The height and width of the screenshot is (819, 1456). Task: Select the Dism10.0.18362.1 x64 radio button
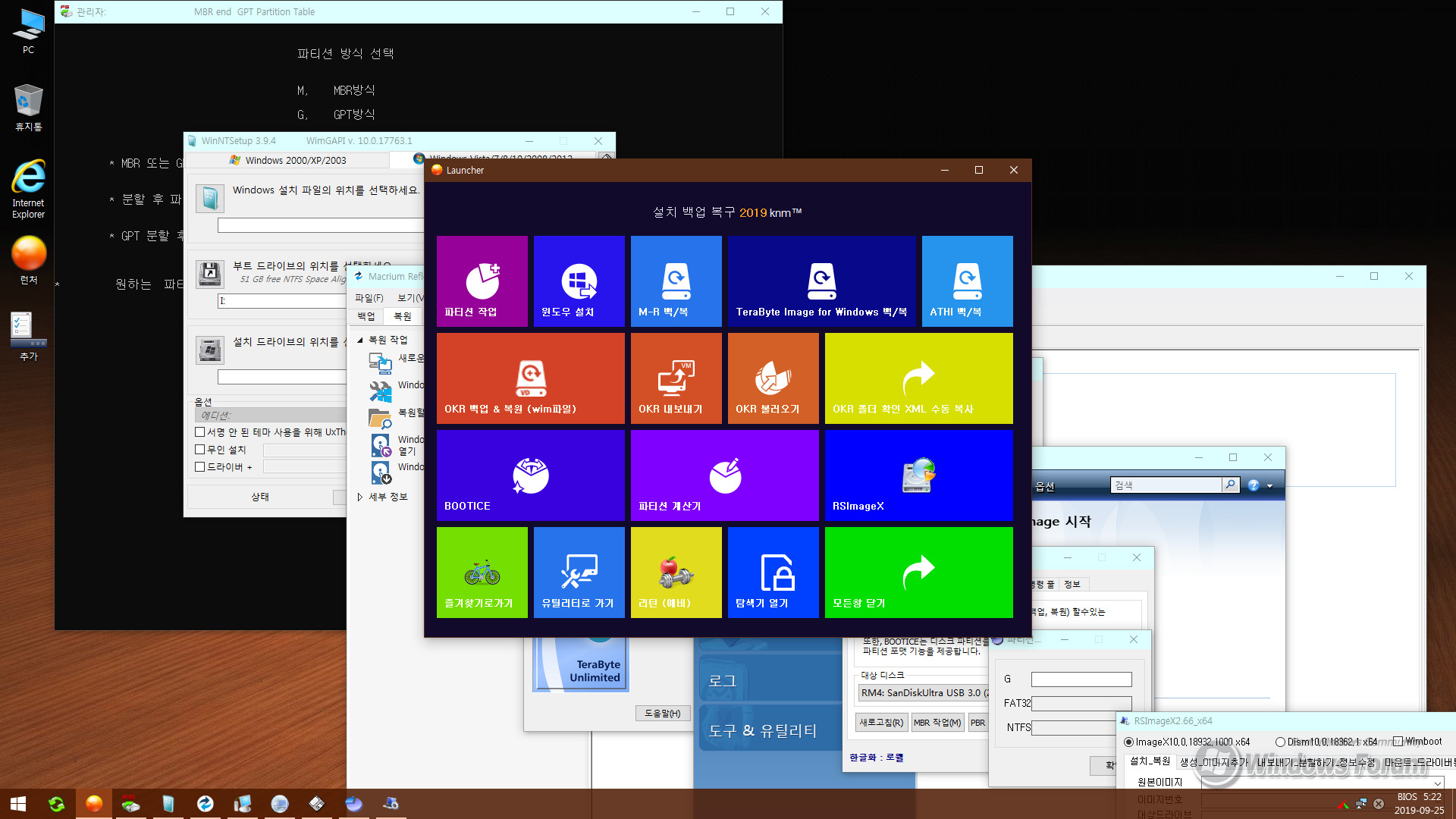click(1280, 742)
